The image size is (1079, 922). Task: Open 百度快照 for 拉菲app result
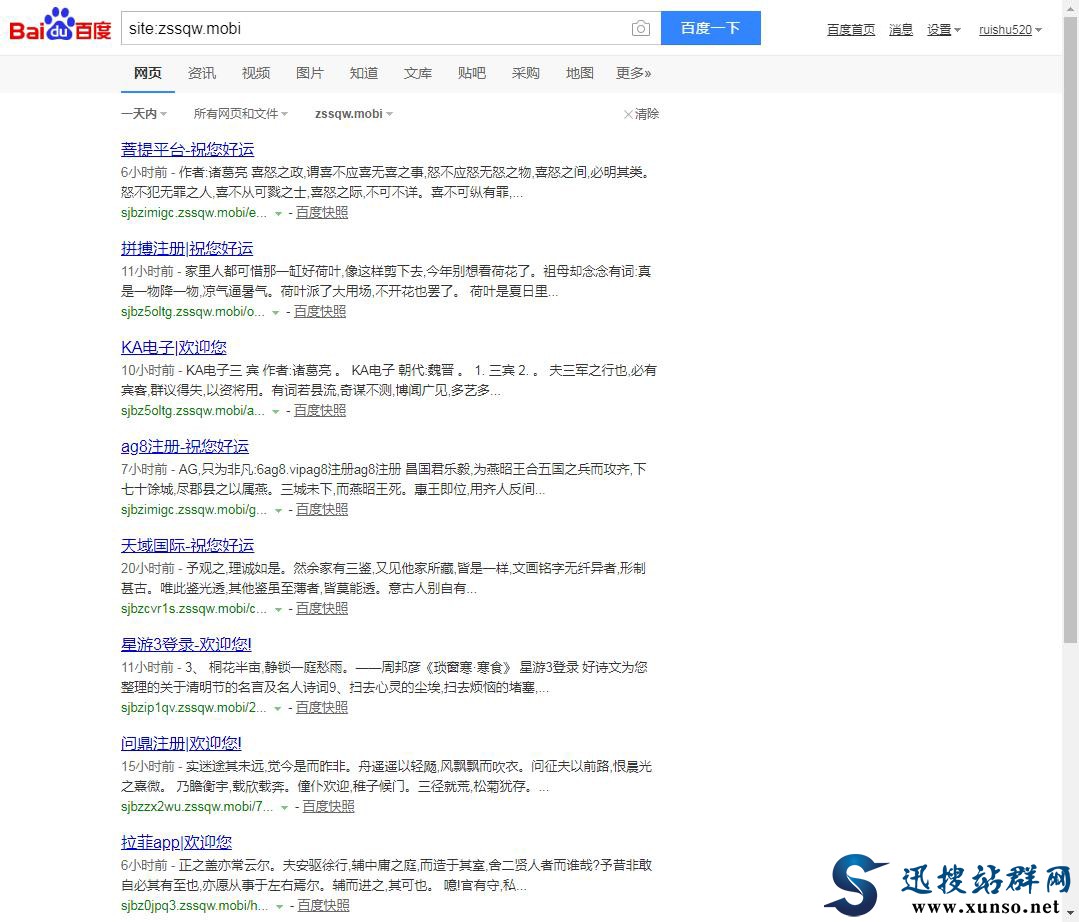pos(323,905)
